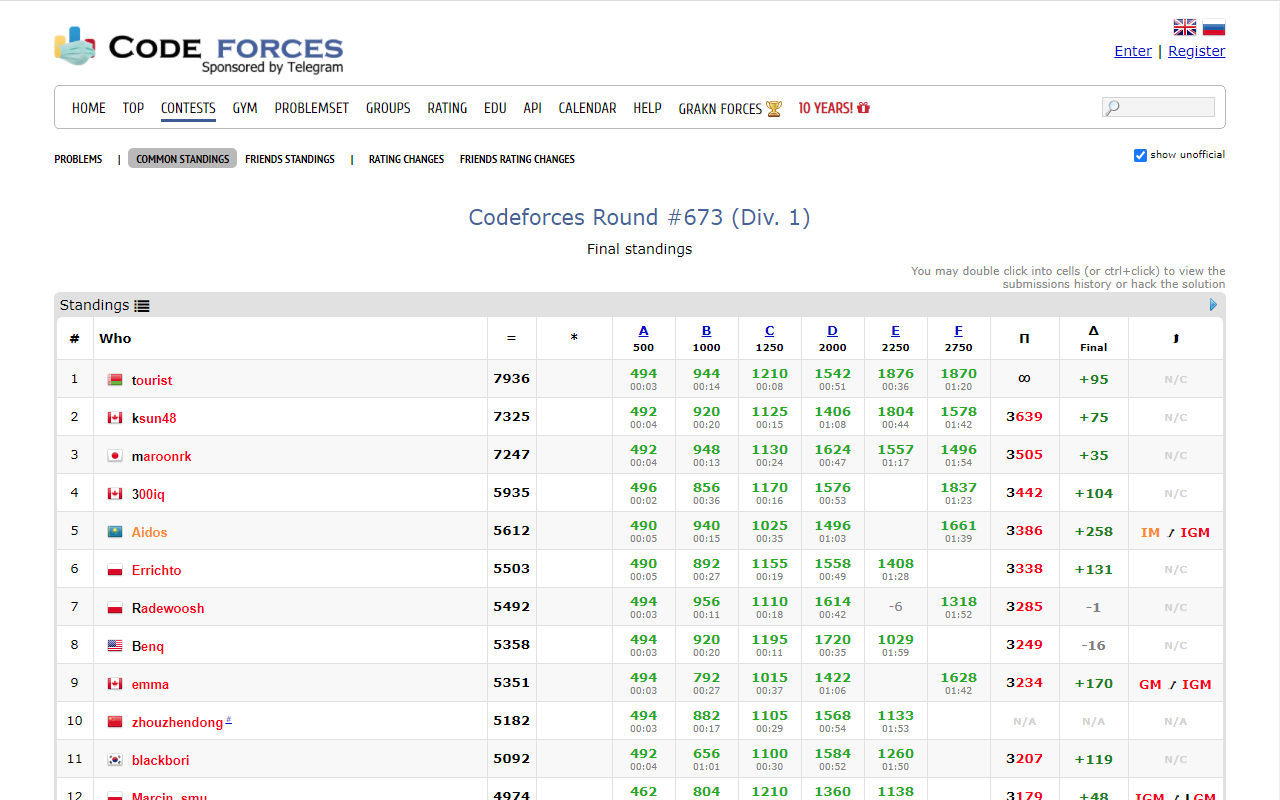Open Codeforces Round #673 title link

(640, 217)
